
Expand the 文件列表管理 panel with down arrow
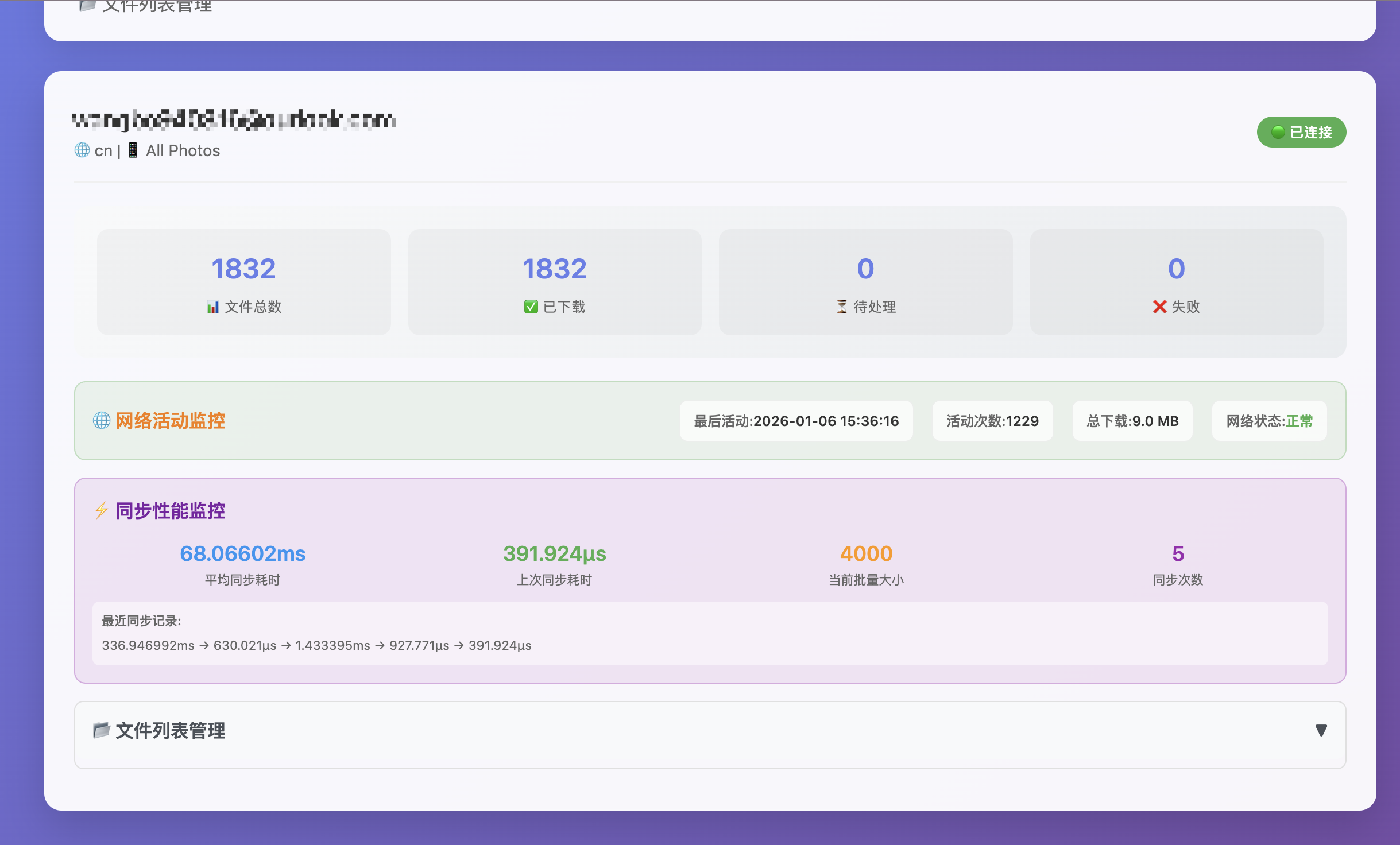tap(1321, 730)
